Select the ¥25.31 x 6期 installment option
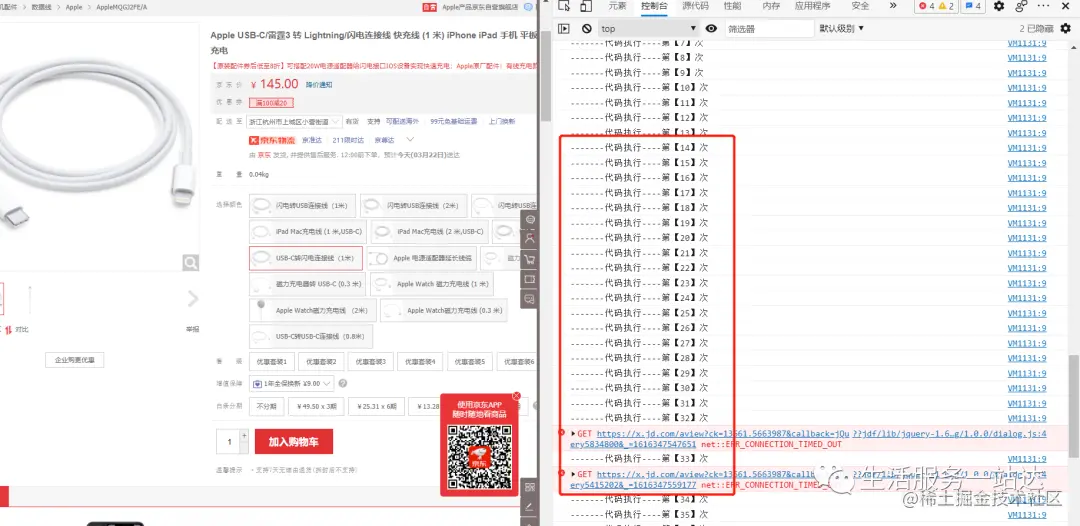 [x=376, y=406]
